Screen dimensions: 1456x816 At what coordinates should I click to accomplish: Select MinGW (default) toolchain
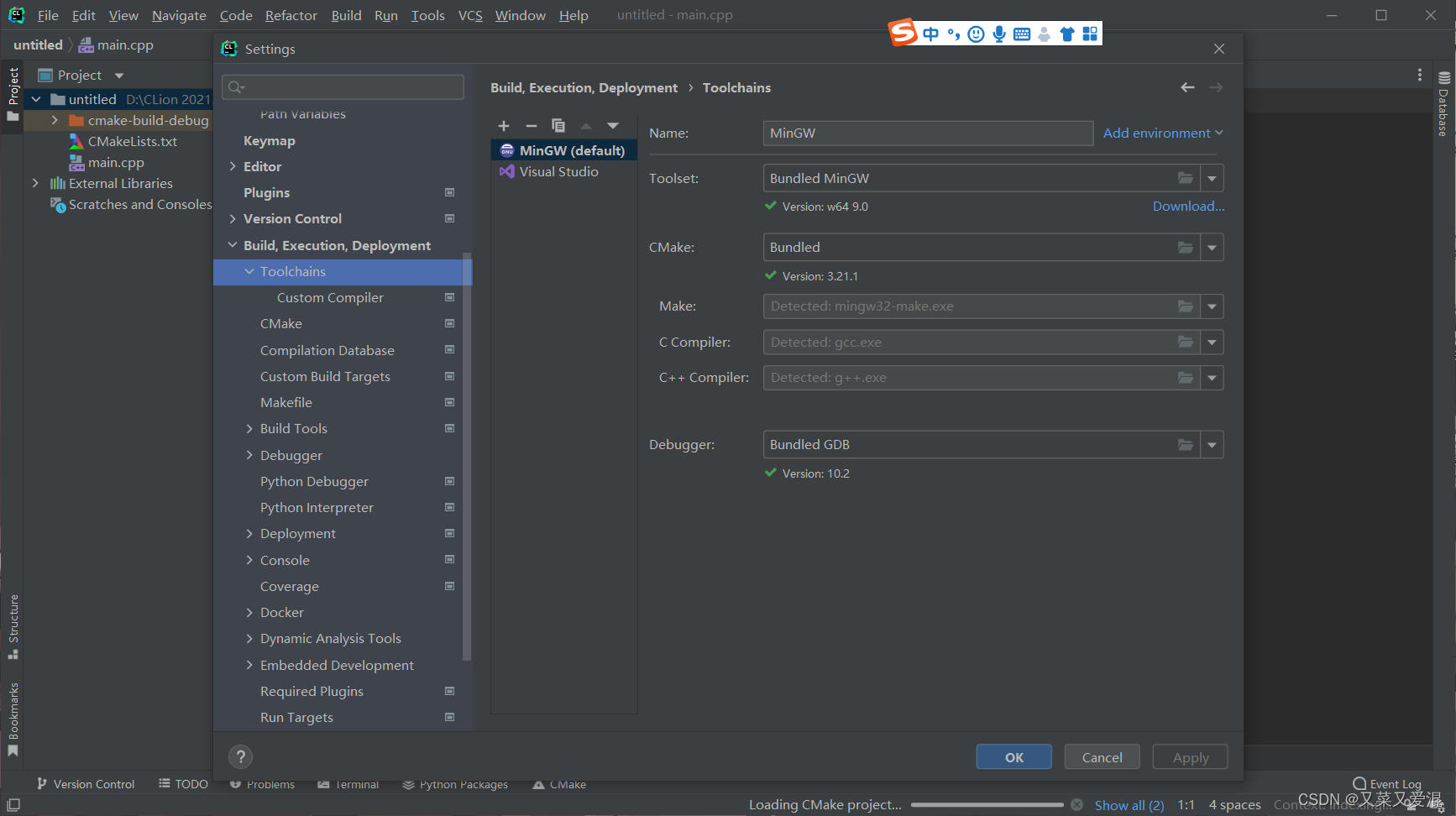click(564, 150)
